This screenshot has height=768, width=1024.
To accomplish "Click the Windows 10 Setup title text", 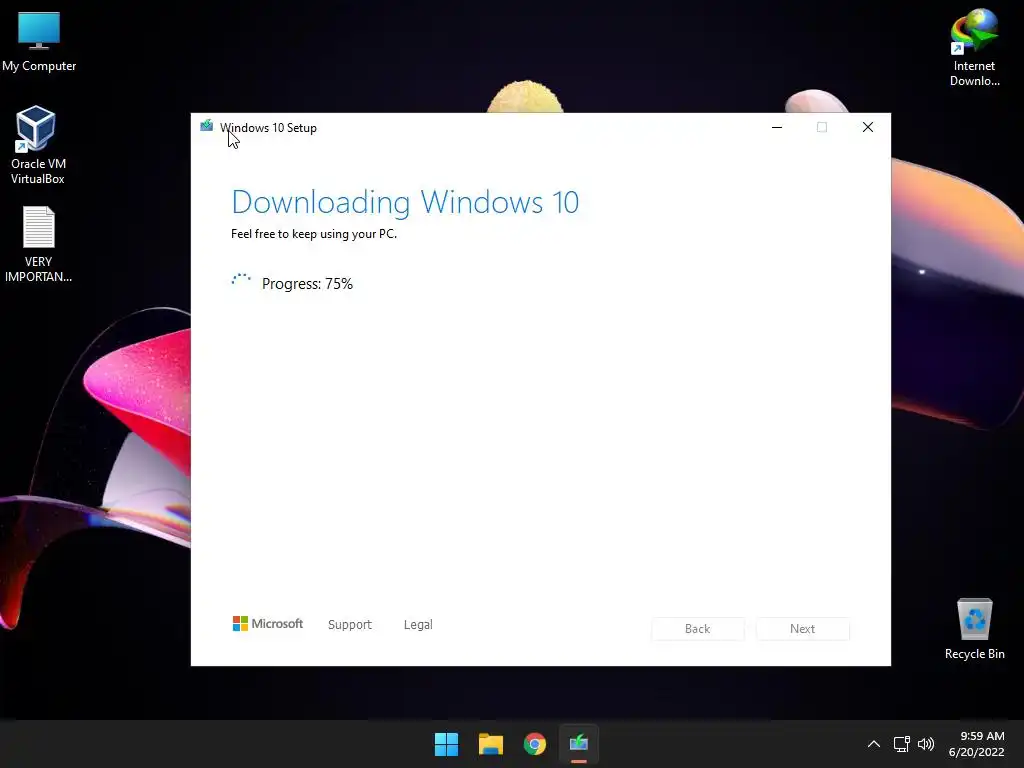I will [268, 128].
